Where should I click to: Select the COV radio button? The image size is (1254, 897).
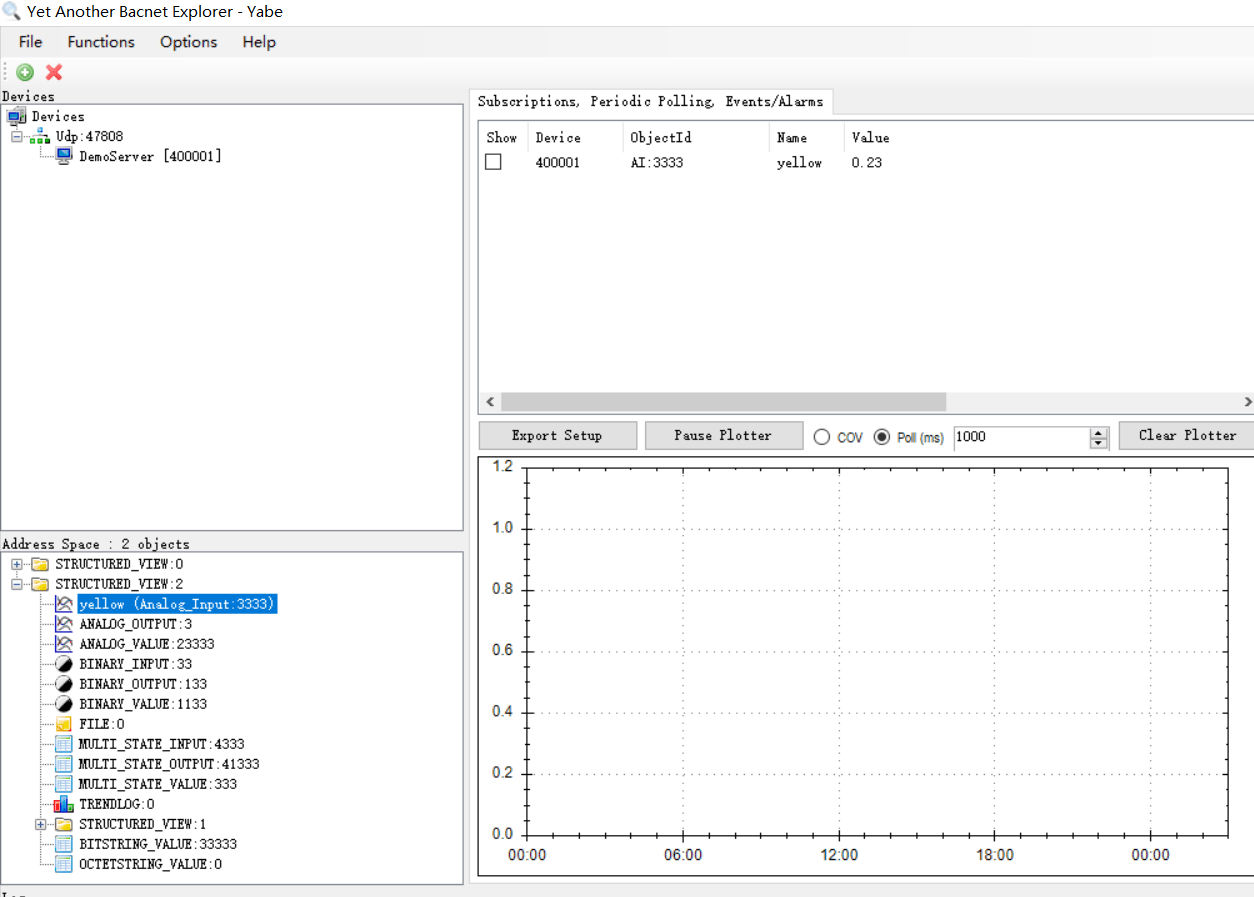coord(820,436)
